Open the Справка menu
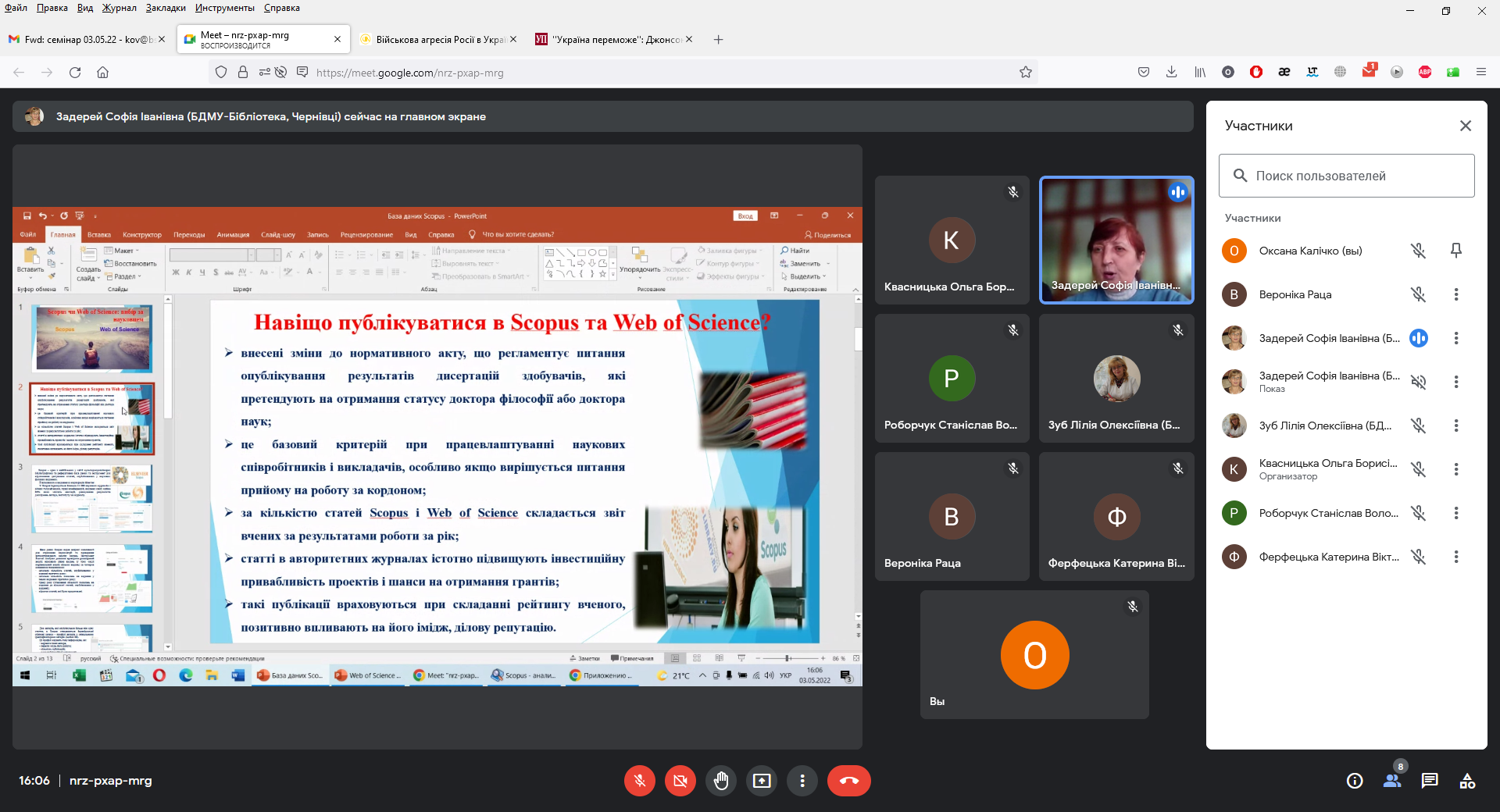This screenshot has height=812, width=1500. [x=282, y=8]
